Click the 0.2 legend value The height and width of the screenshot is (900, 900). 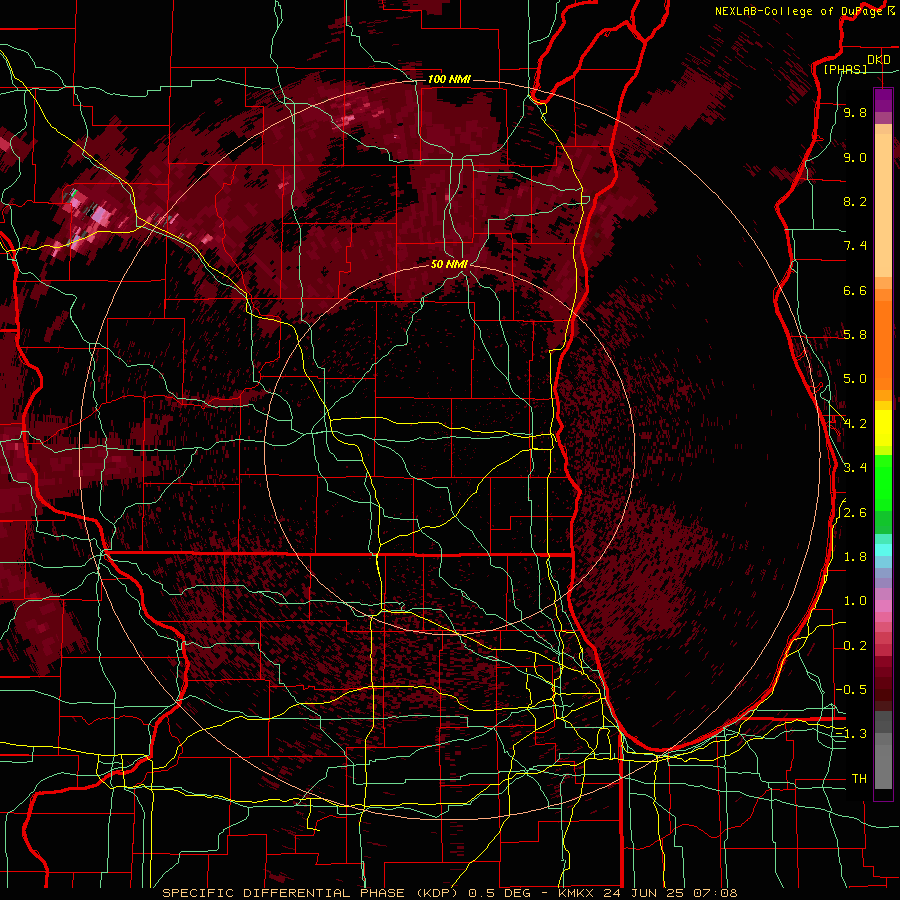pyautogui.click(x=855, y=646)
